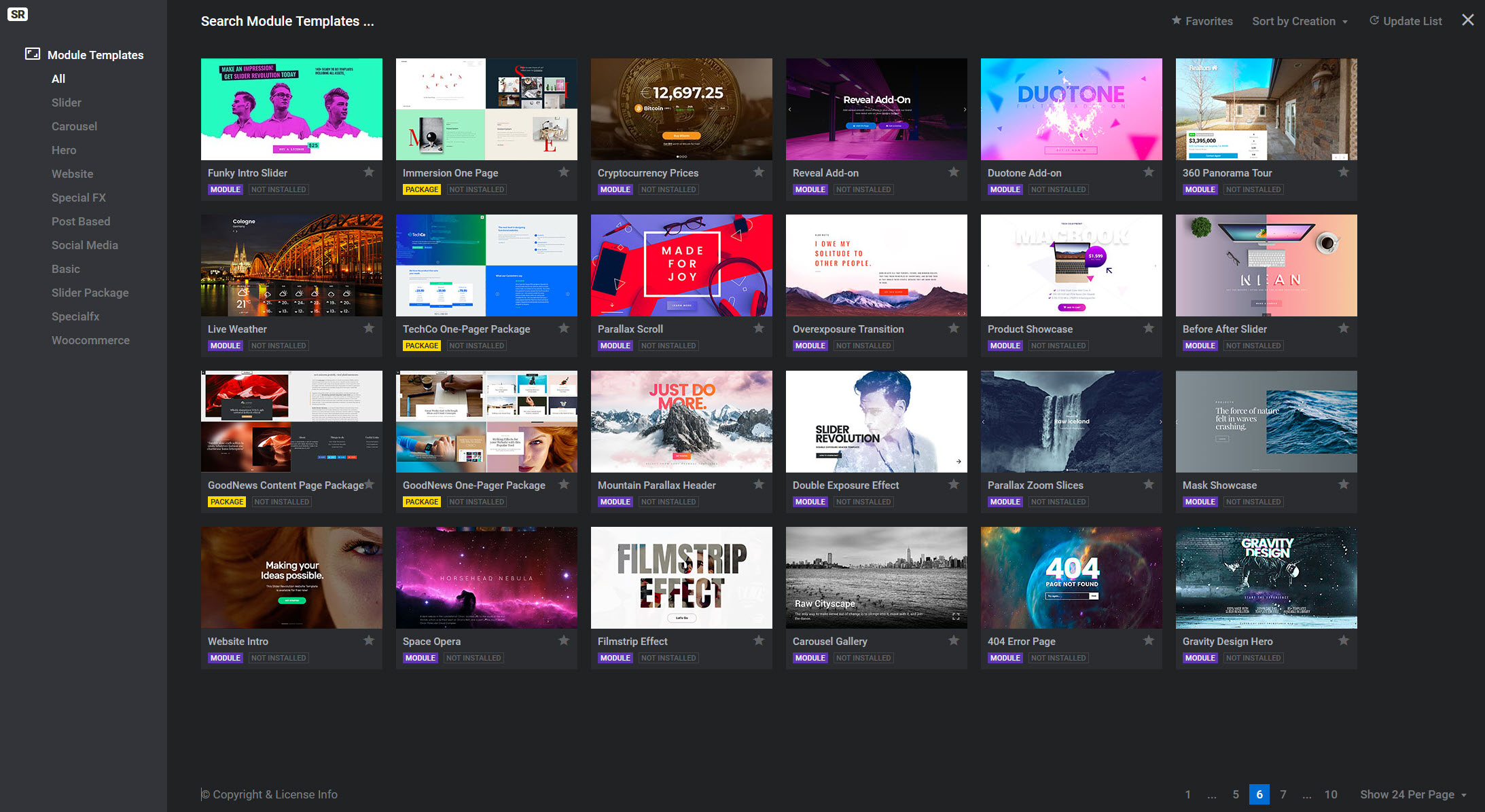Go to page 7 of templates

(x=1283, y=794)
